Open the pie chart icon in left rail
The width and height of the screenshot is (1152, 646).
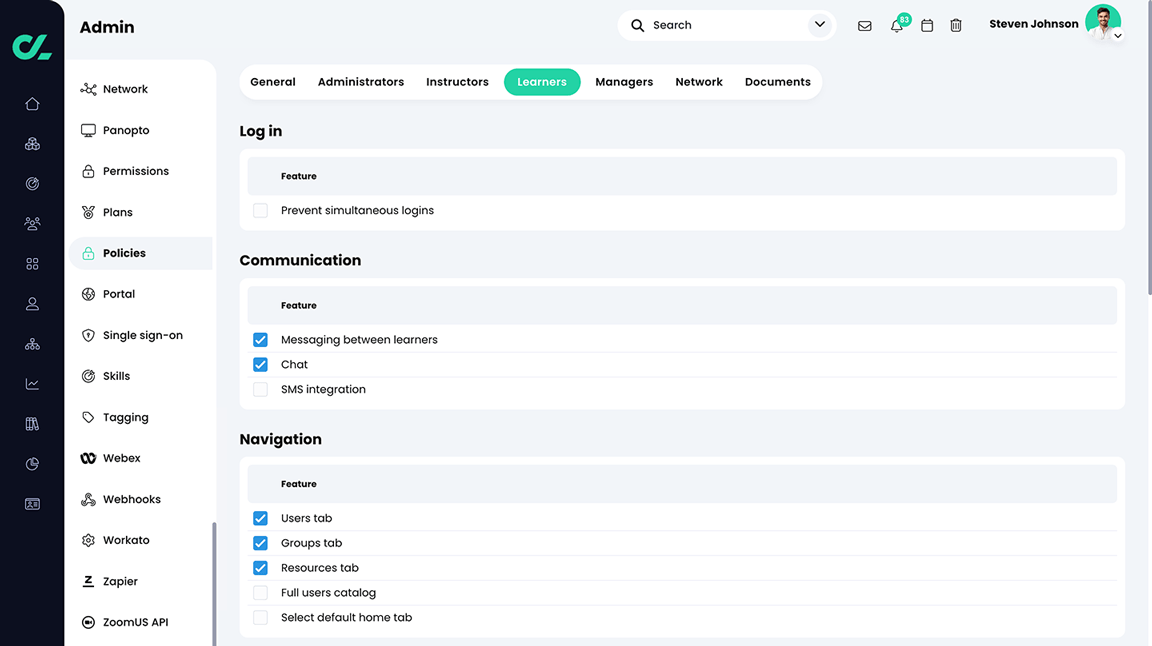coord(32,464)
